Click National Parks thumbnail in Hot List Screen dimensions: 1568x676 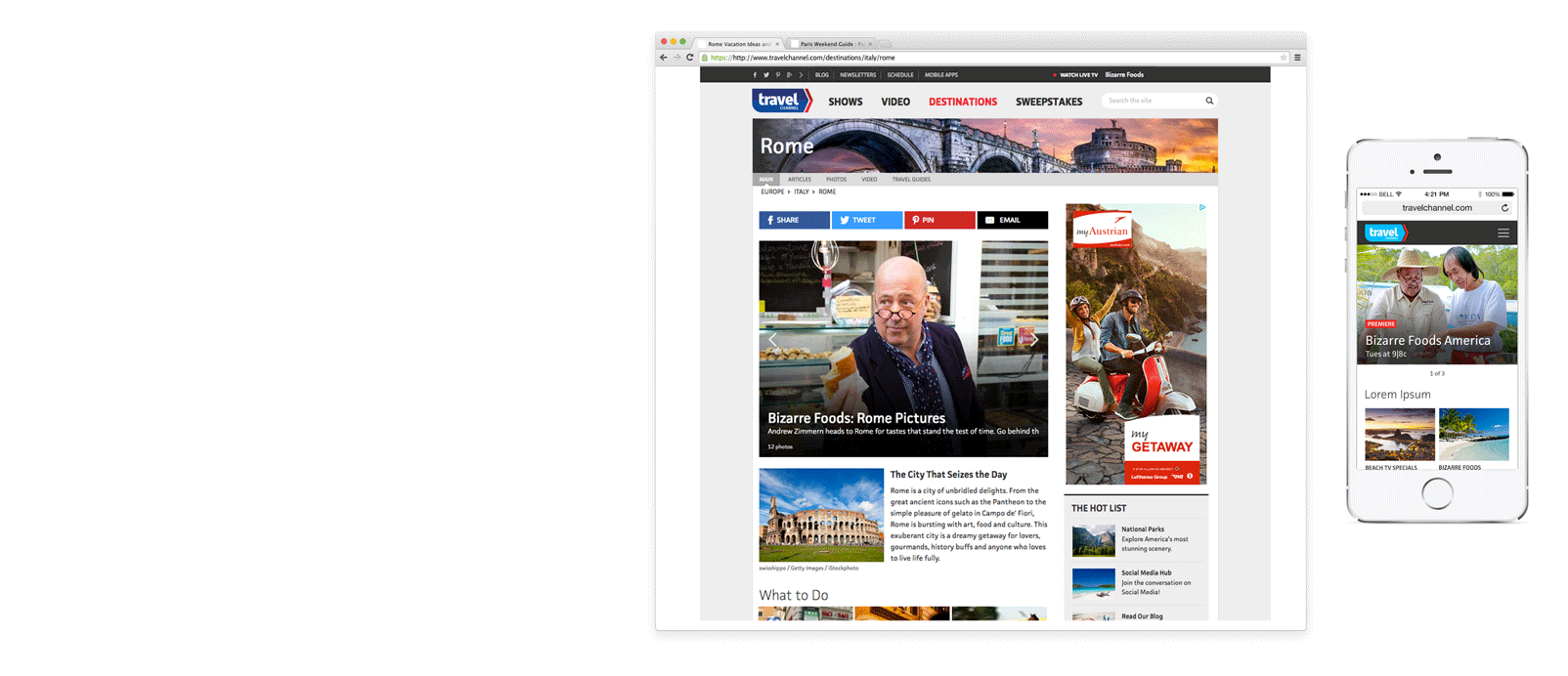tap(1094, 540)
